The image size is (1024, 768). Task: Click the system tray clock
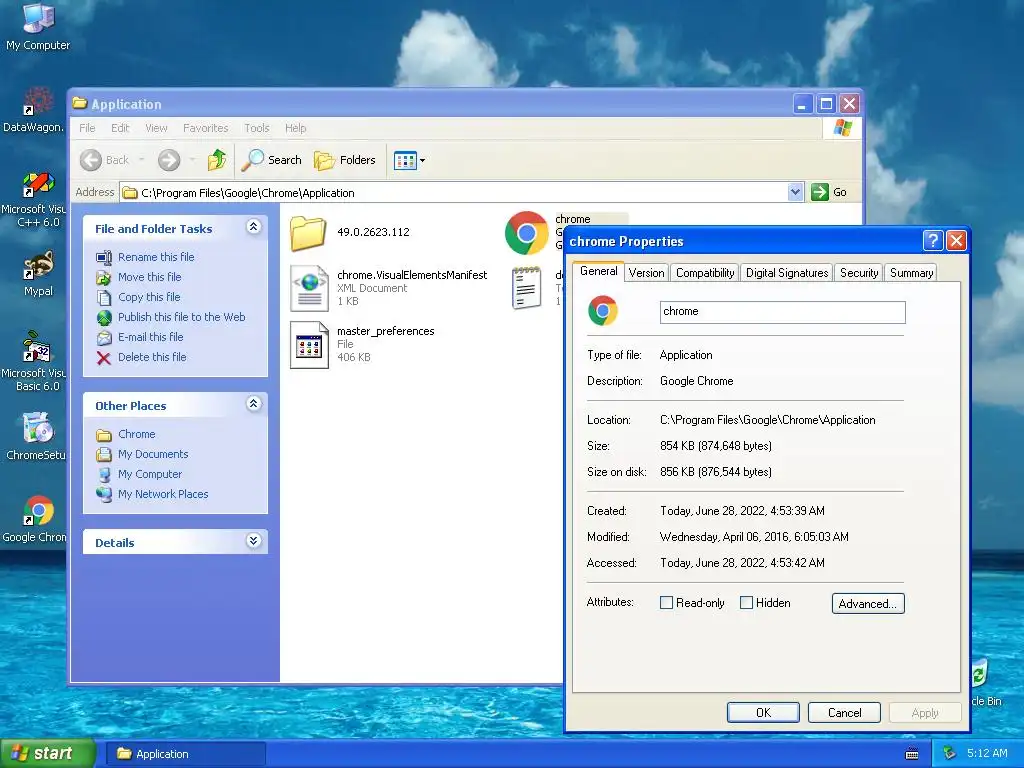pyautogui.click(x=987, y=754)
